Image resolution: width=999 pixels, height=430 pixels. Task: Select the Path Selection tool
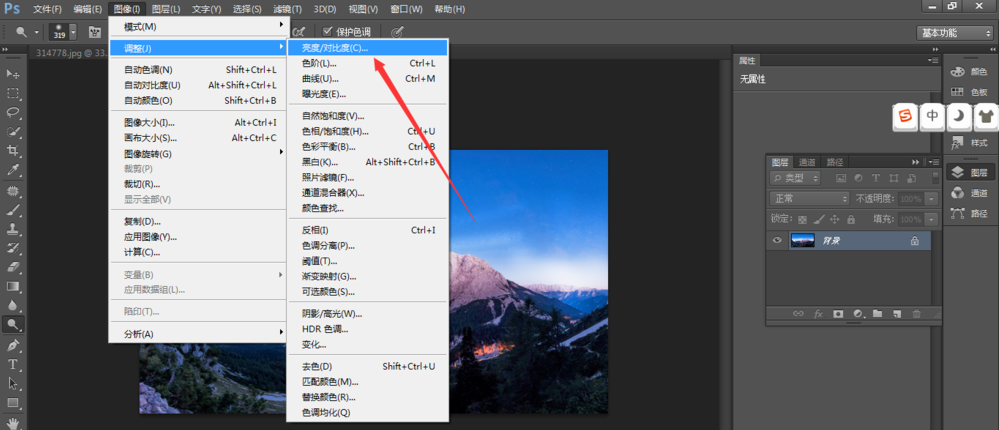click(x=13, y=383)
